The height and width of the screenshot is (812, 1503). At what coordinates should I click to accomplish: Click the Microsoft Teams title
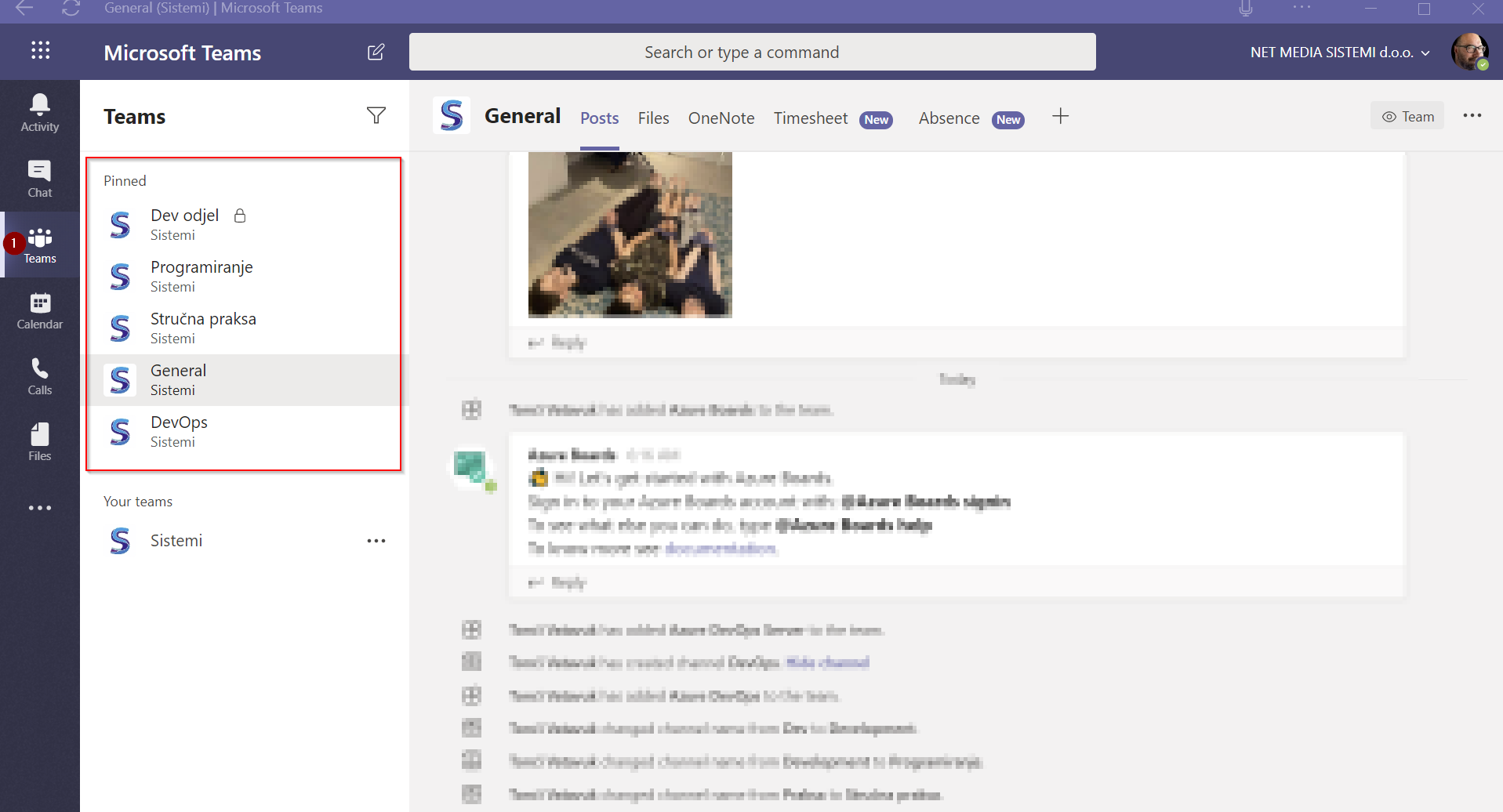(x=183, y=53)
